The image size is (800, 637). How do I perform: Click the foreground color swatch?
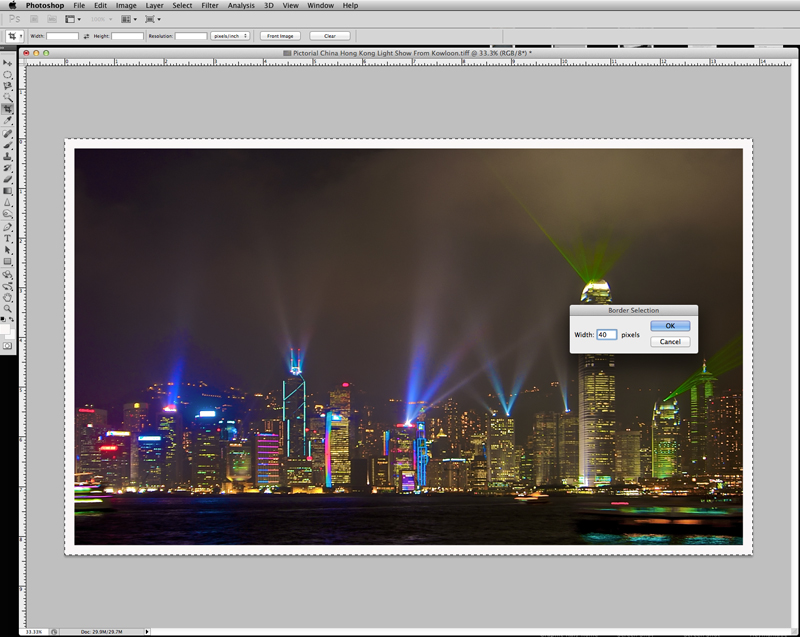(5, 328)
